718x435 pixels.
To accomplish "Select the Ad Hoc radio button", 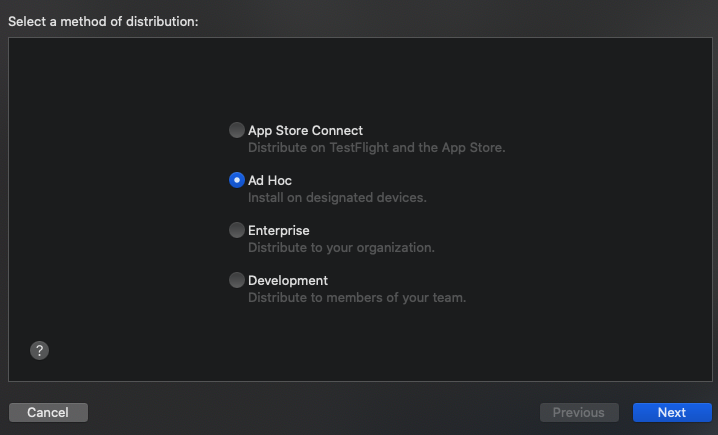I will 237,180.
